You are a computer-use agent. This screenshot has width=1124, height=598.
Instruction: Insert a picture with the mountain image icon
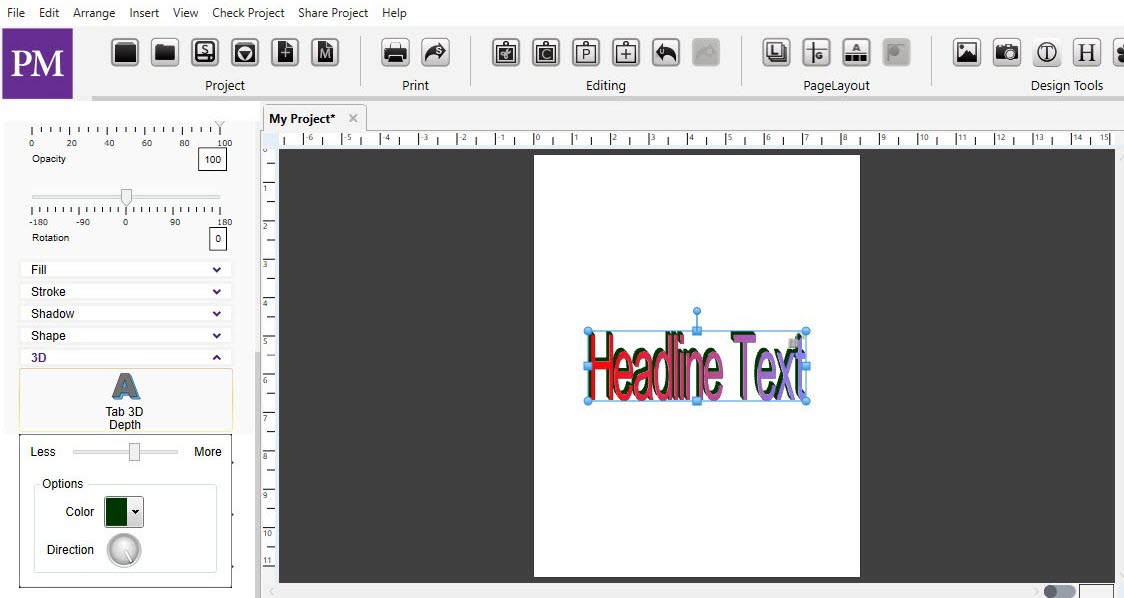click(967, 53)
